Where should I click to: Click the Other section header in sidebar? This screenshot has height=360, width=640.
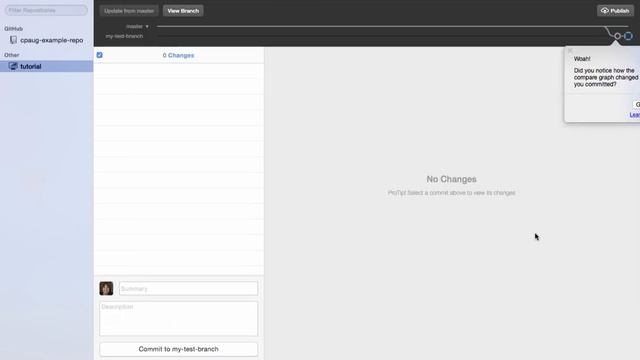click(x=12, y=55)
